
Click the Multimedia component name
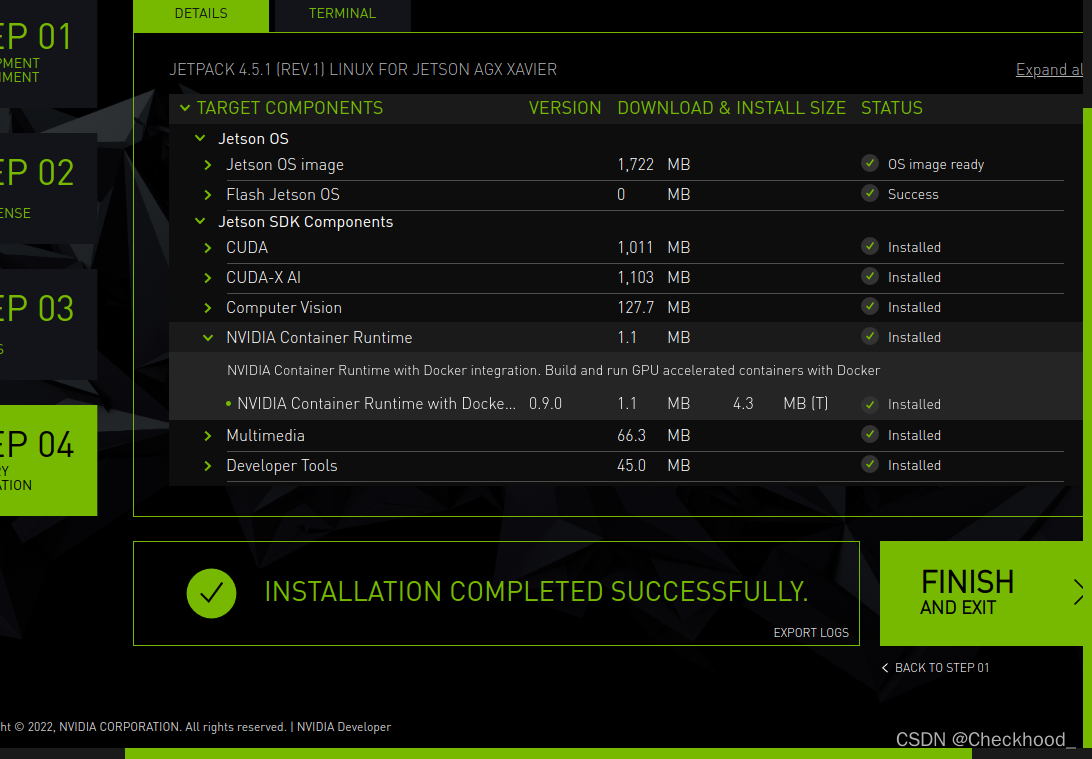click(x=265, y=436)
